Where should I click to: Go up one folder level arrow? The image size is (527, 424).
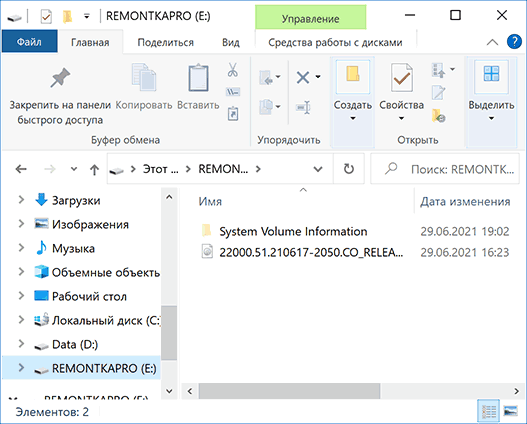coord(94,170)
